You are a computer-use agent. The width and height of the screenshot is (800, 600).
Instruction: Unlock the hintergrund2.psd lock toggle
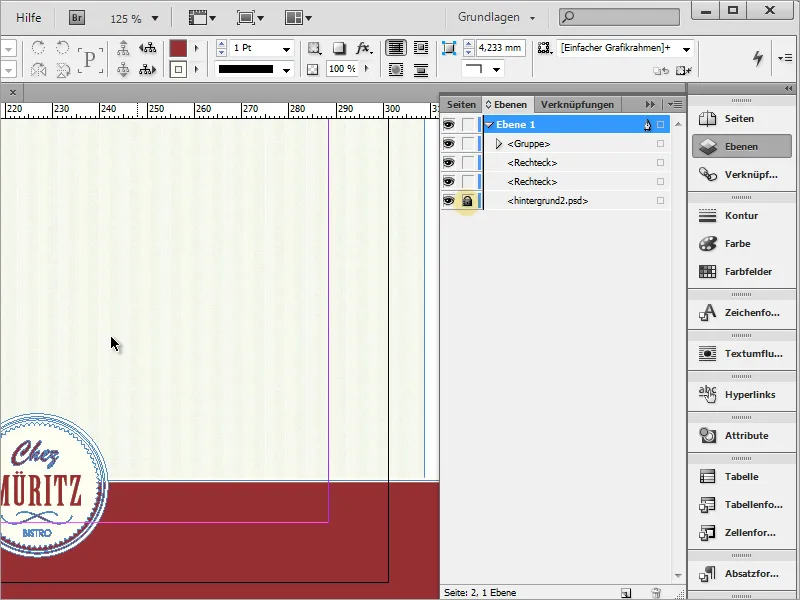point(467,201)
